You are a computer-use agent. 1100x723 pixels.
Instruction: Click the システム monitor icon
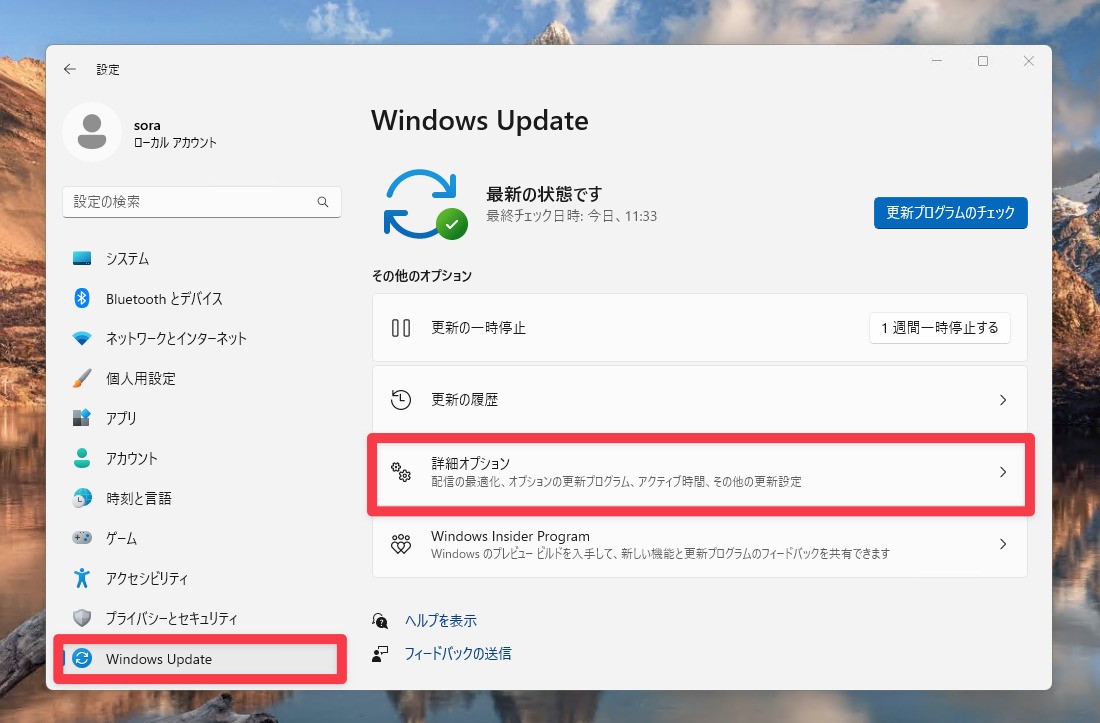[x=82, y=258]
